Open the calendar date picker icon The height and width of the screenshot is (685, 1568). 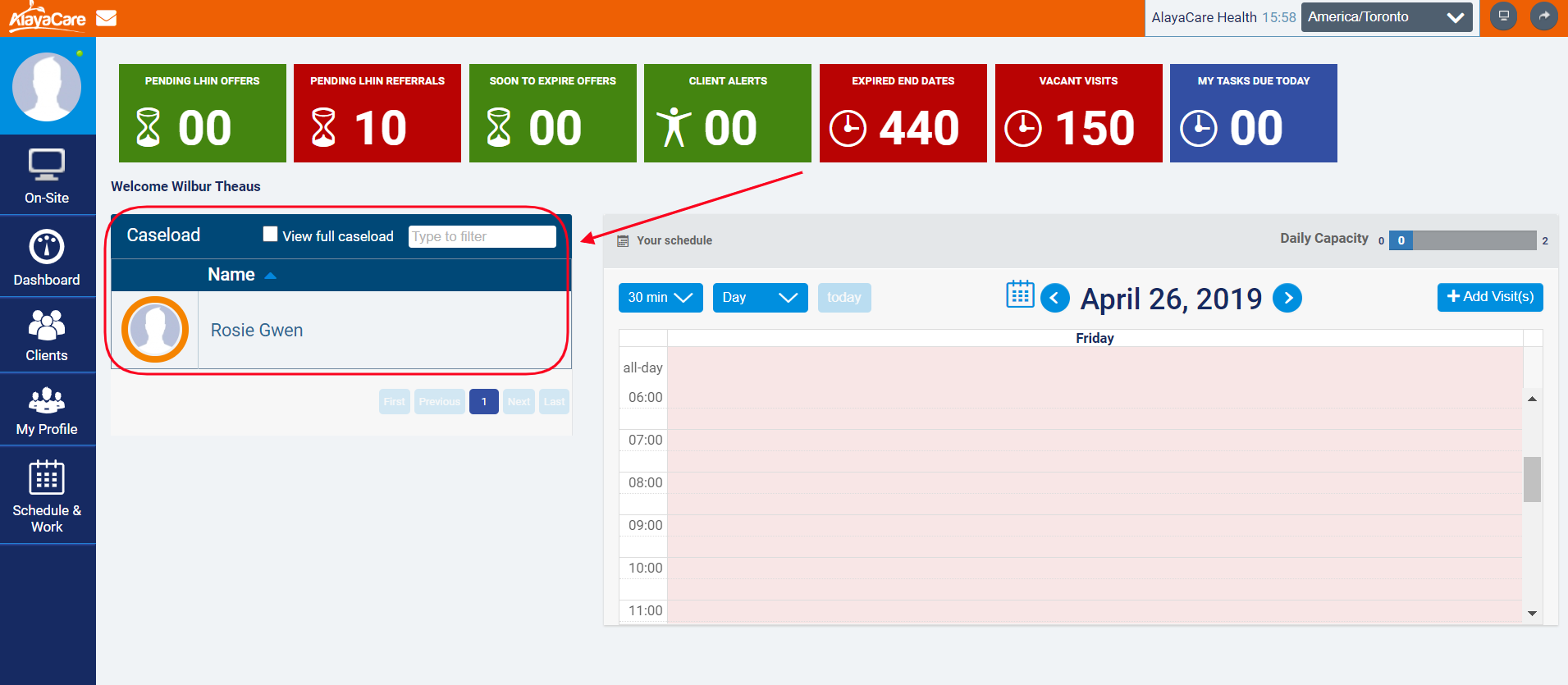click(x=1020, y=295)
